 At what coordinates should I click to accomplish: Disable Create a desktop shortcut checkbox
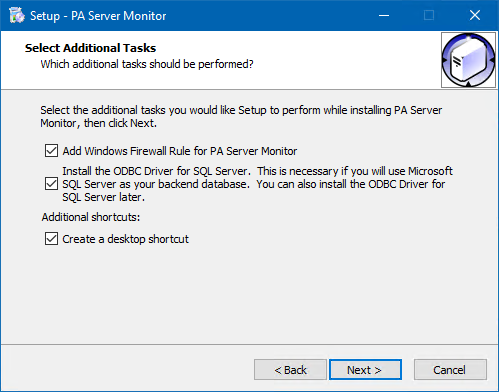tap(51, 239)
